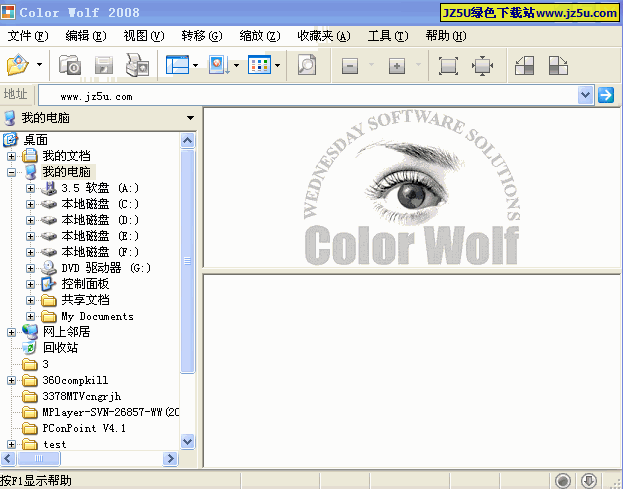Open the 工具(T) menu
The height and width of the screenshot is (489, 623).
click(388, 36)
